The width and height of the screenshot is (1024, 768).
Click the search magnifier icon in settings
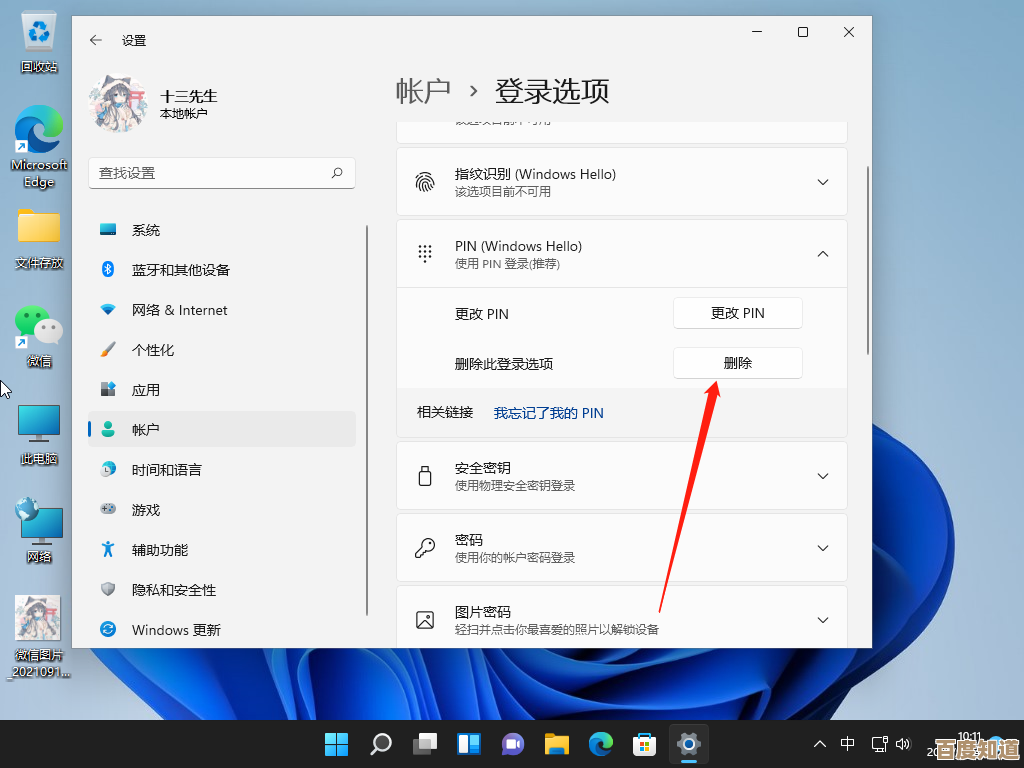tap(338, 173)
